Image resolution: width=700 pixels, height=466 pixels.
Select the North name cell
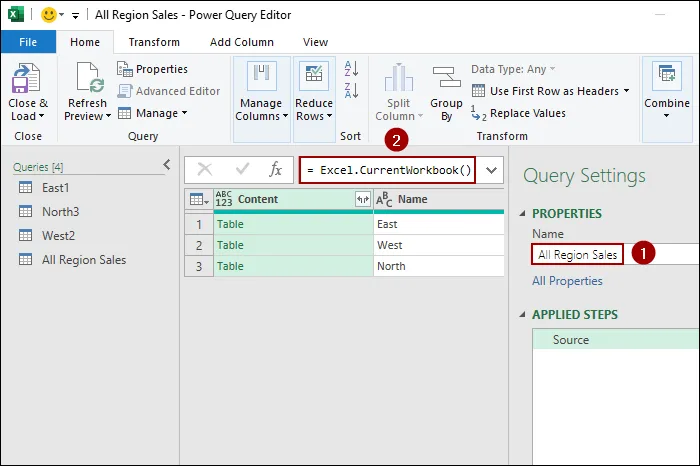tap(439, 266)
